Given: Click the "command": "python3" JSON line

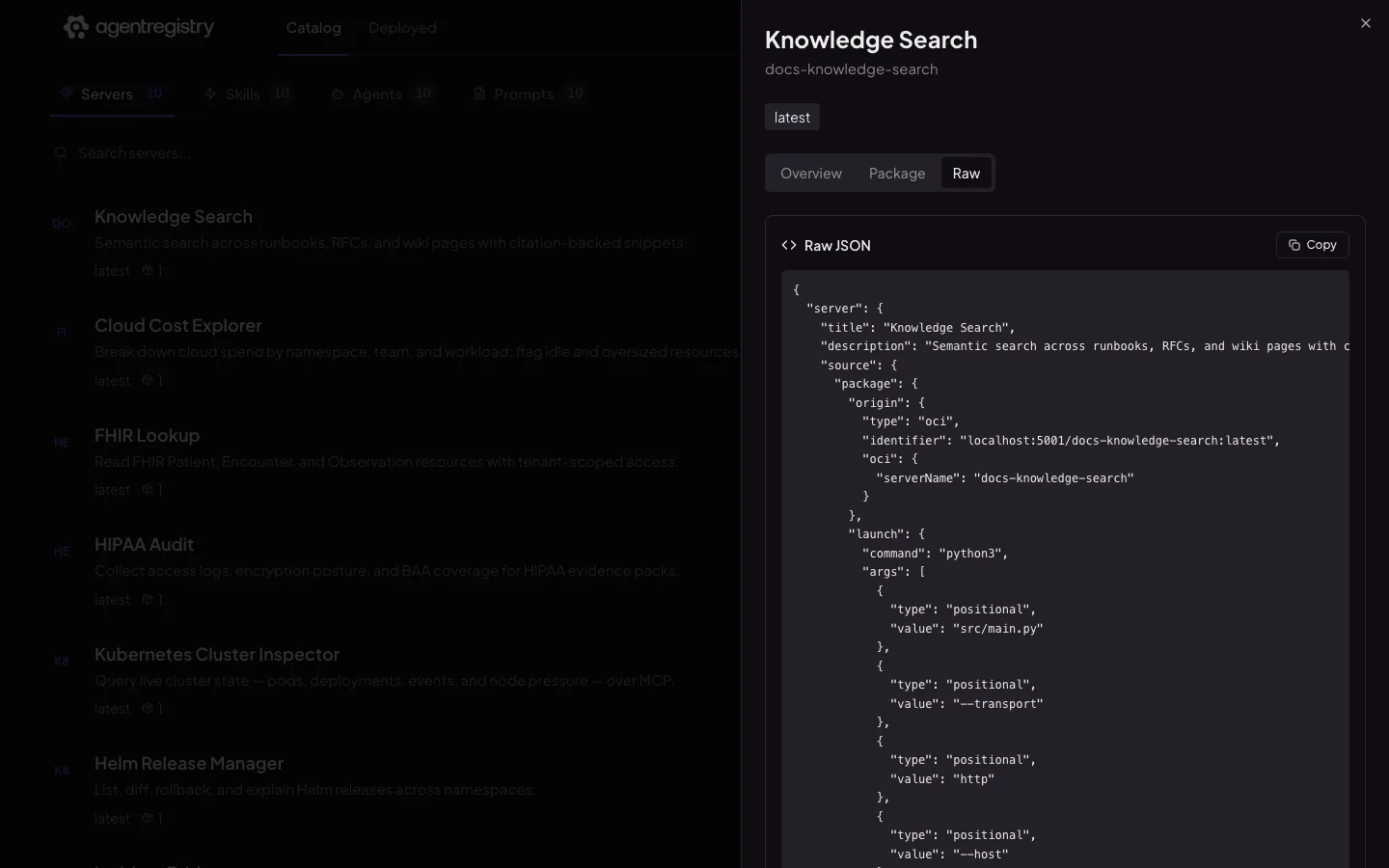Looking at the screenshot, I should [935, 553].
